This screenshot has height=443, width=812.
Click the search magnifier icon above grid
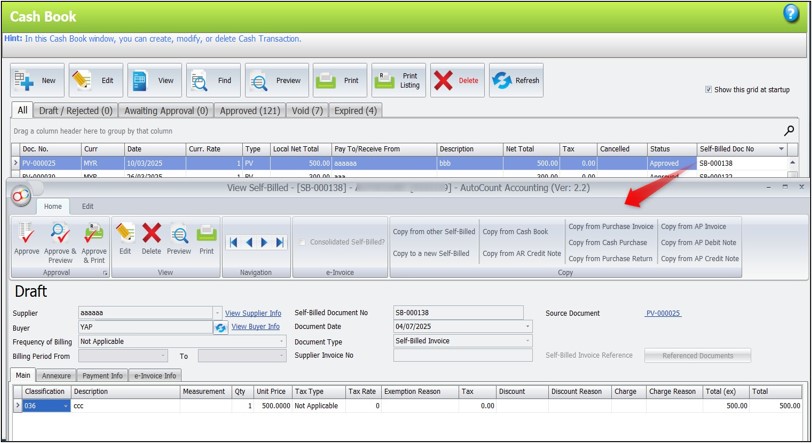789,131
